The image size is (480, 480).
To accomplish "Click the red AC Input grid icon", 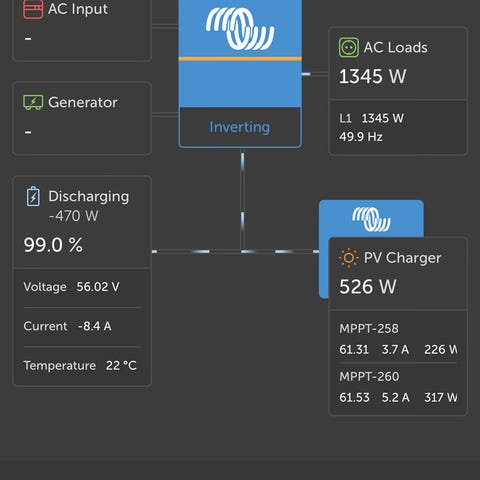I will click(33, 9).
